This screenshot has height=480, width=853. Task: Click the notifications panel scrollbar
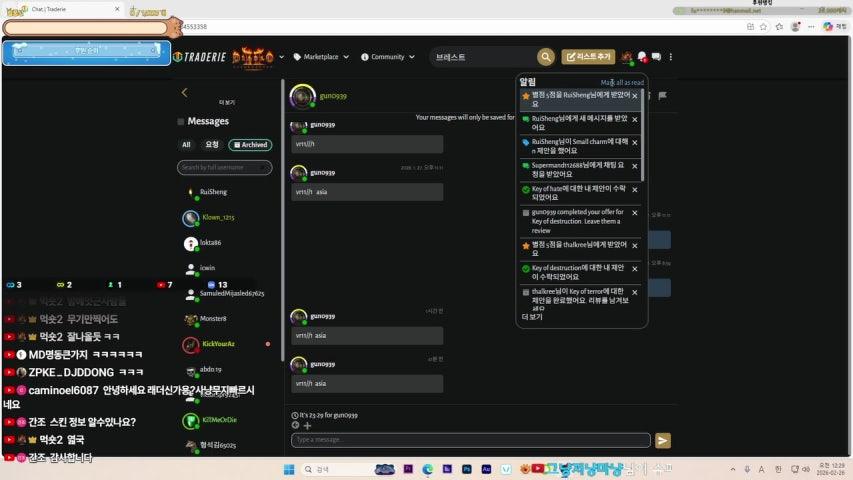(x=643, y=135)
